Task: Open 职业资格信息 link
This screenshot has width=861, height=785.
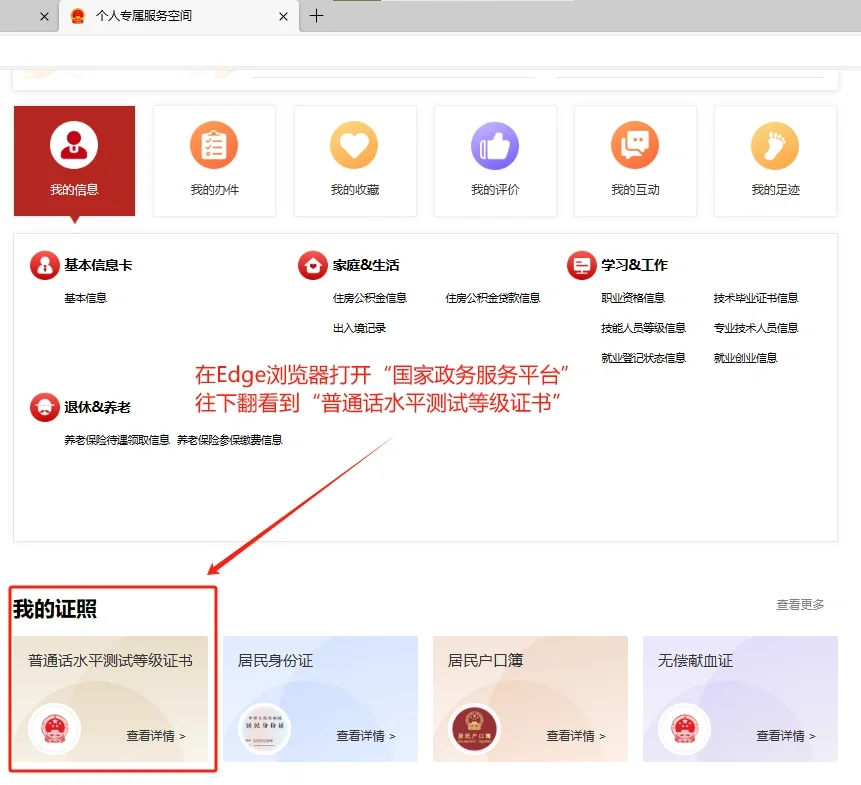Action: click(632, 298)
